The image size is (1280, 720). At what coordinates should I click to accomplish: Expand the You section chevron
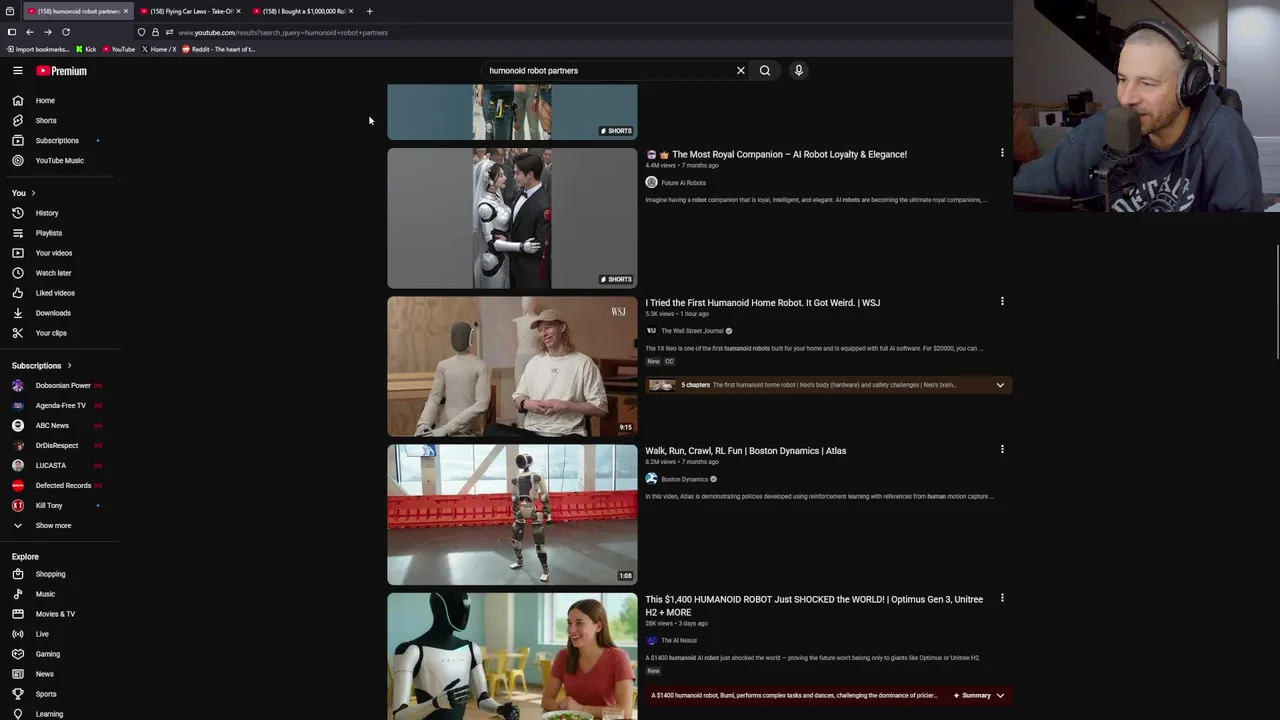click(x=33, y=193)
